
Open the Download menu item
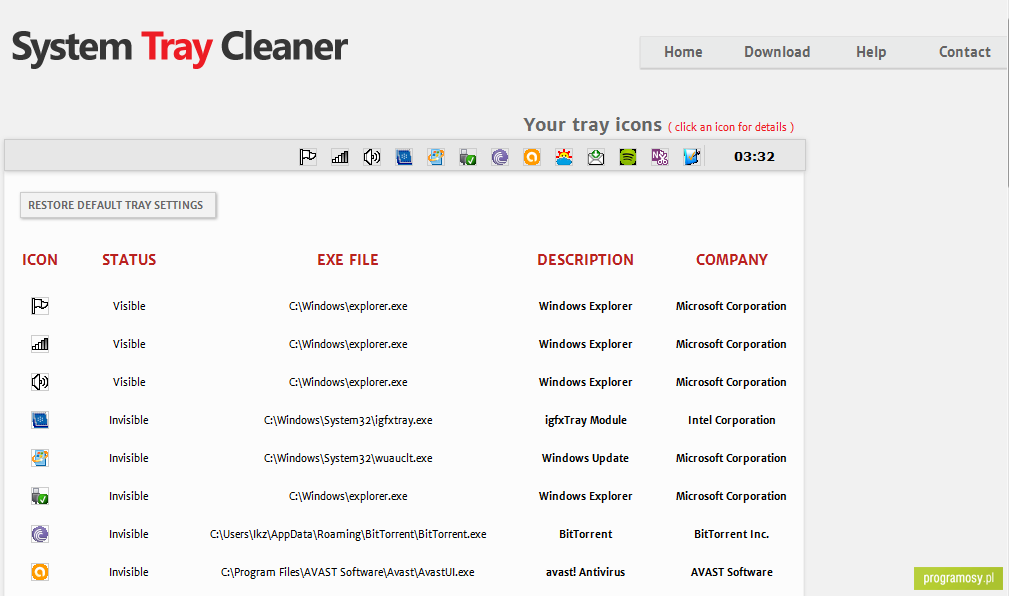click(777, 52)
